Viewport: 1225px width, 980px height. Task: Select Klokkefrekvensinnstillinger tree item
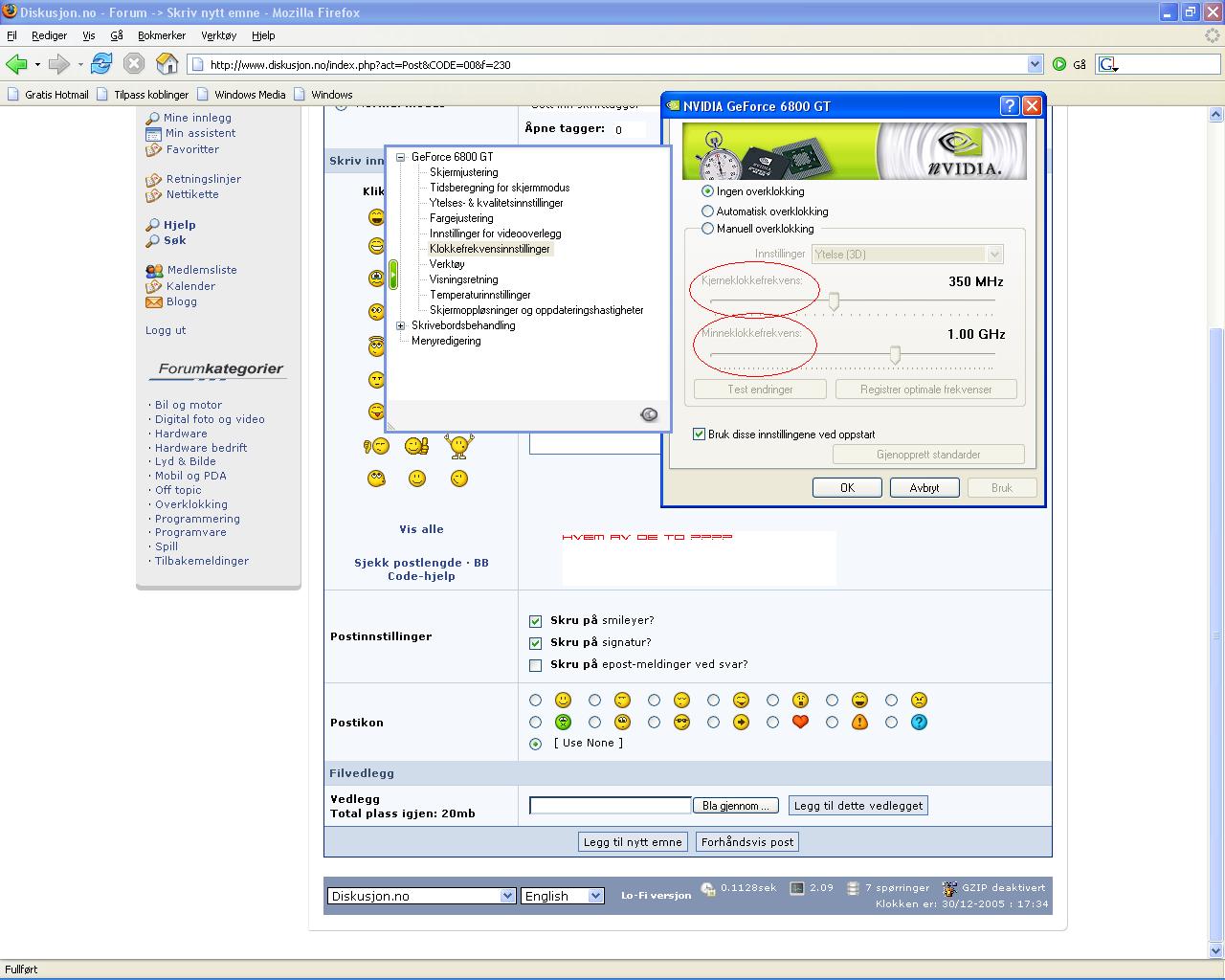click(490, 249)
